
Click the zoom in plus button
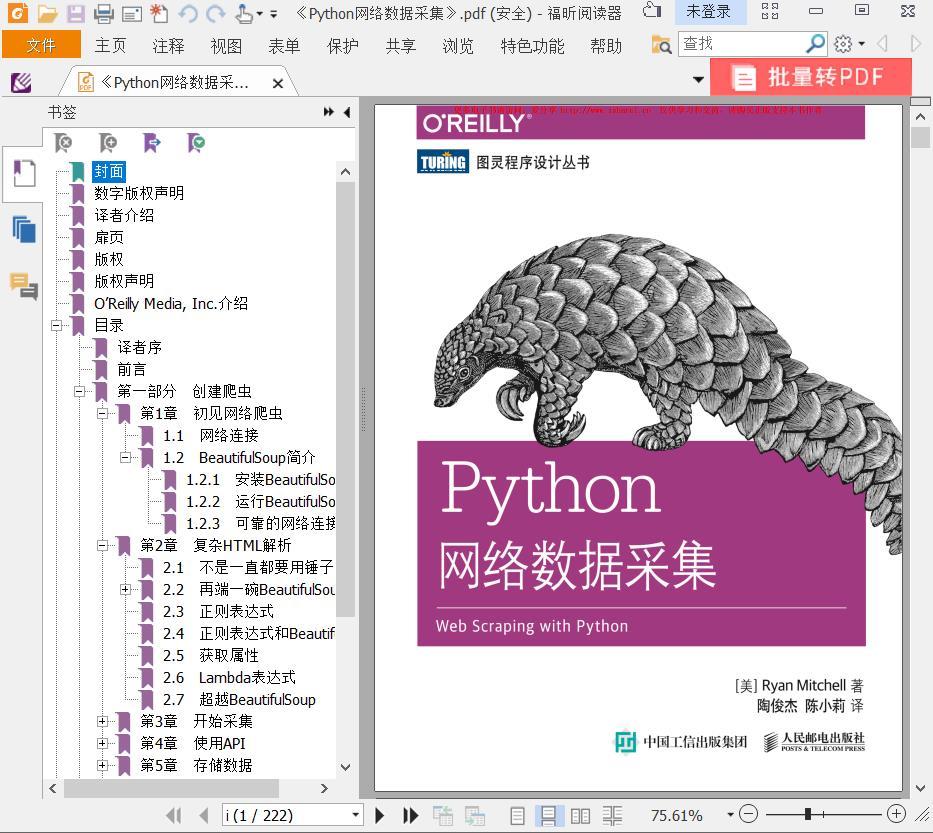coord(896,813)
